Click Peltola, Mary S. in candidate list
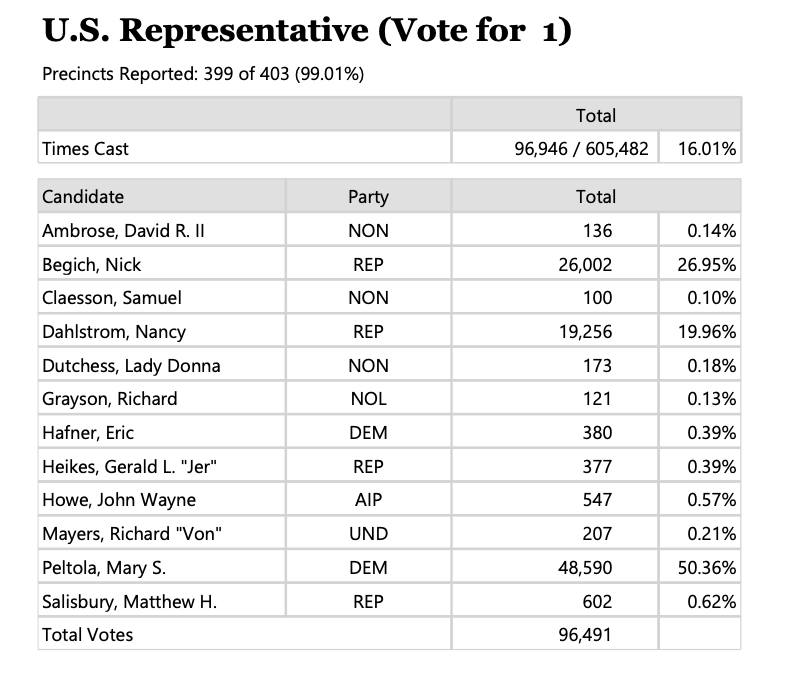Image resolution: width=788 pixels, height=686 pixels. tap(104, 568)
